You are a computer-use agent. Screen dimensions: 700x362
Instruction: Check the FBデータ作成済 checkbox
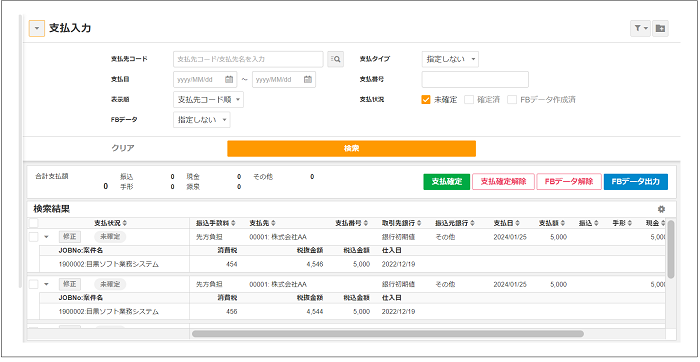point(512,100)
